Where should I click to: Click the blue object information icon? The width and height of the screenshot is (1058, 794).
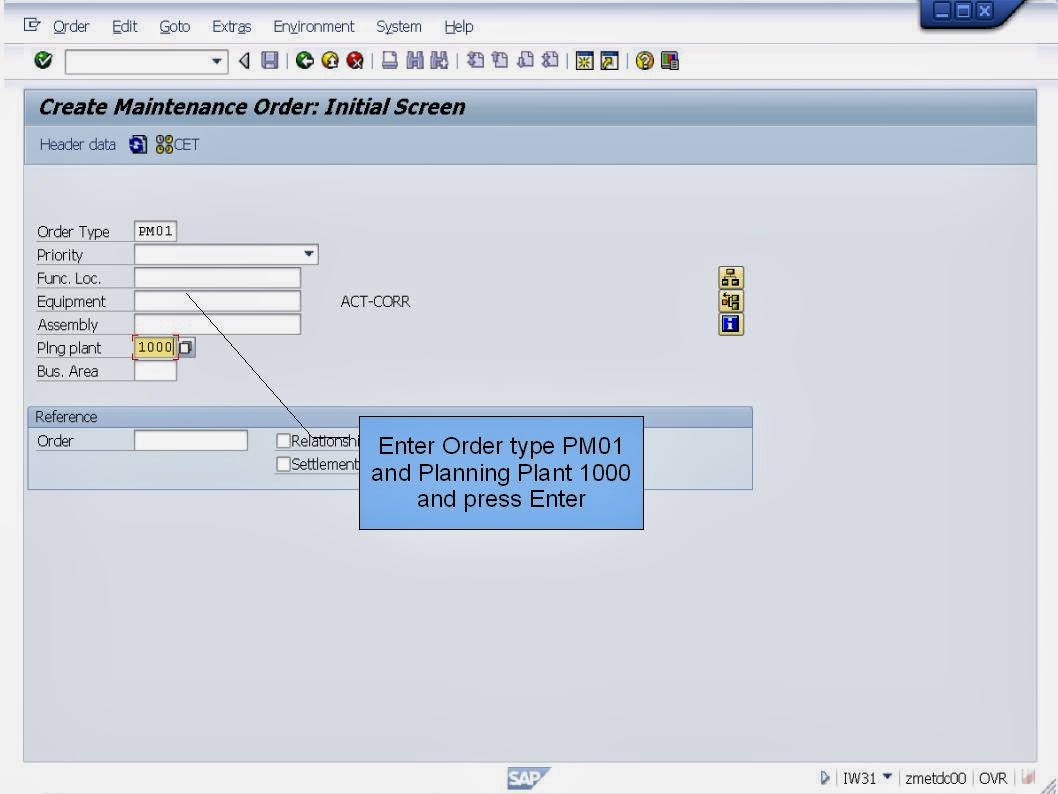click(x=730, y=324)
